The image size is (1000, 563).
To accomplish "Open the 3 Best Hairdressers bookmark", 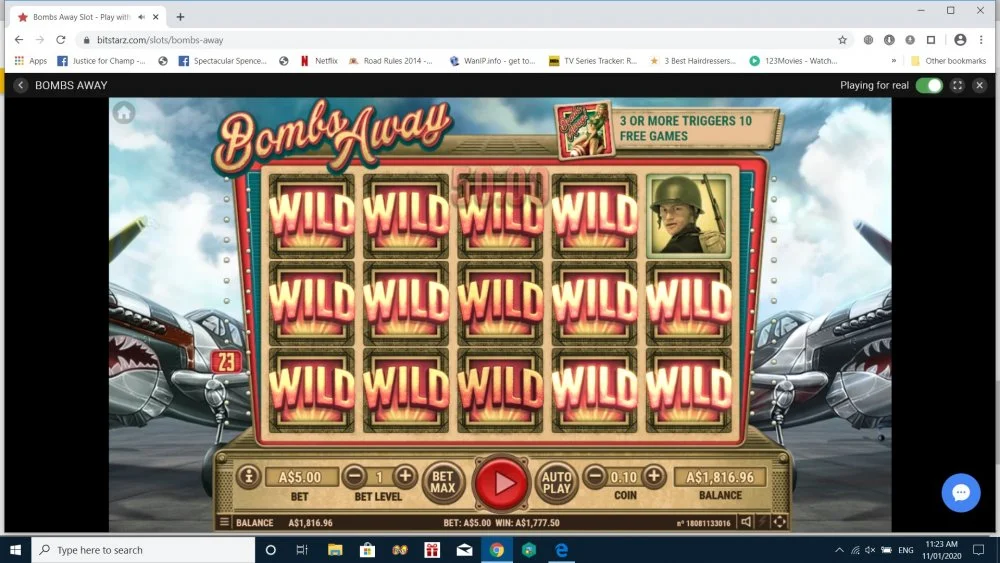I will coord(693,61).
